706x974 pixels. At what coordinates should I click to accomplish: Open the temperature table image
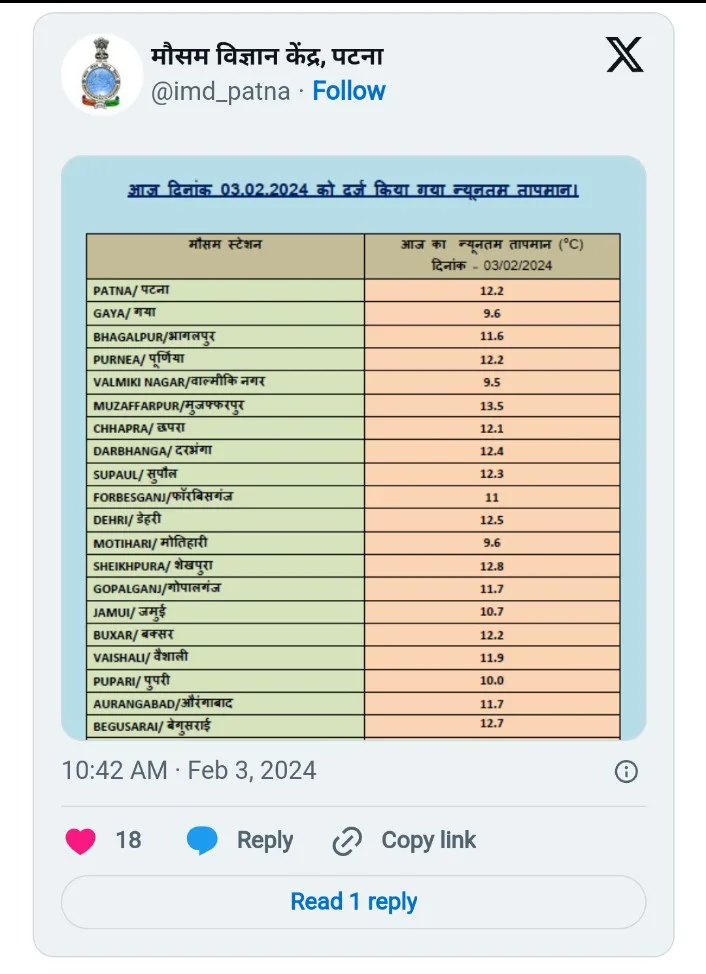(x=353, y=448)
